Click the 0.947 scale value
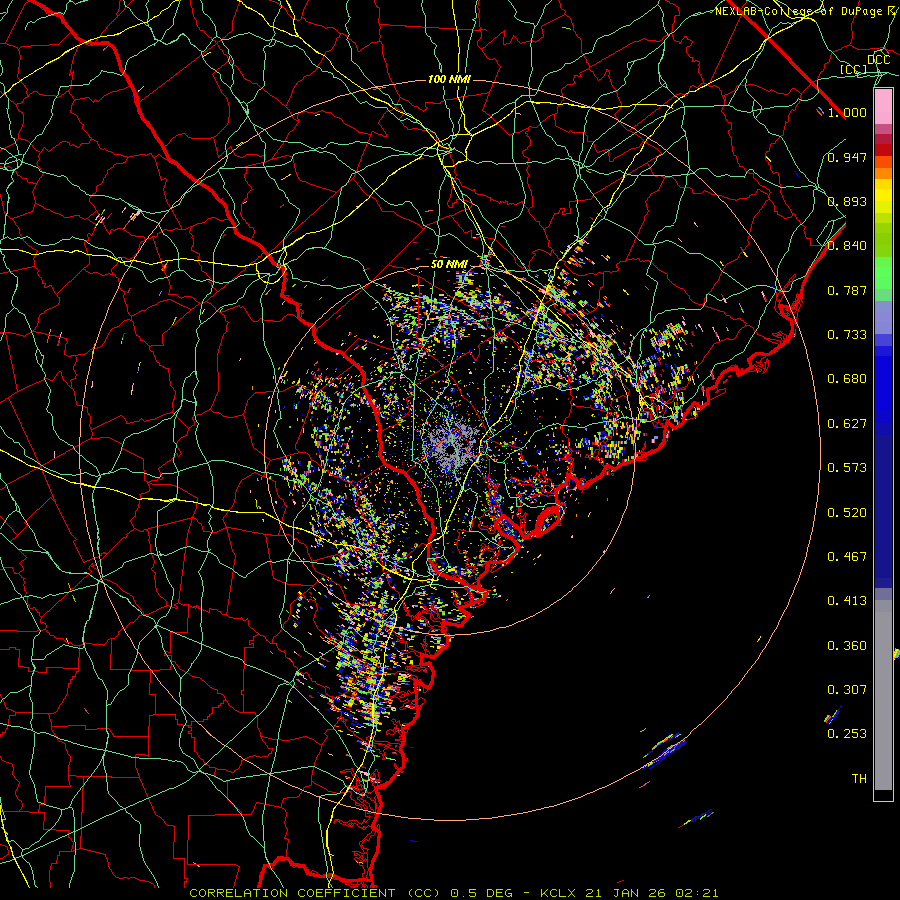 pyautogui.click(x=847, y=157)
